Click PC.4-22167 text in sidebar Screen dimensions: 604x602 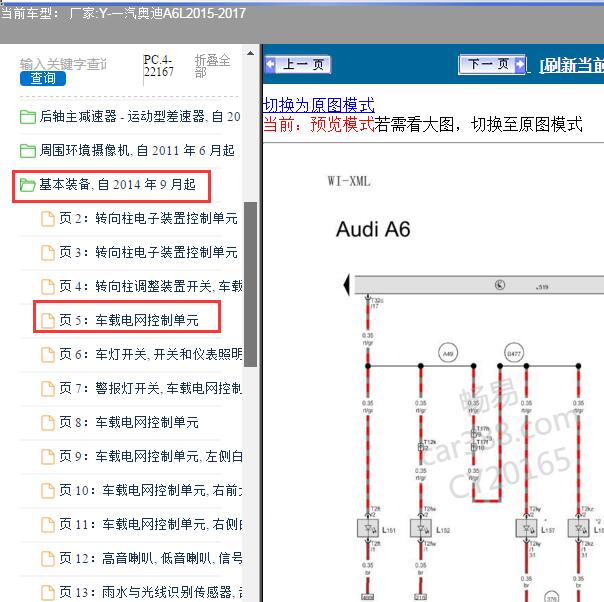(159, 65)
